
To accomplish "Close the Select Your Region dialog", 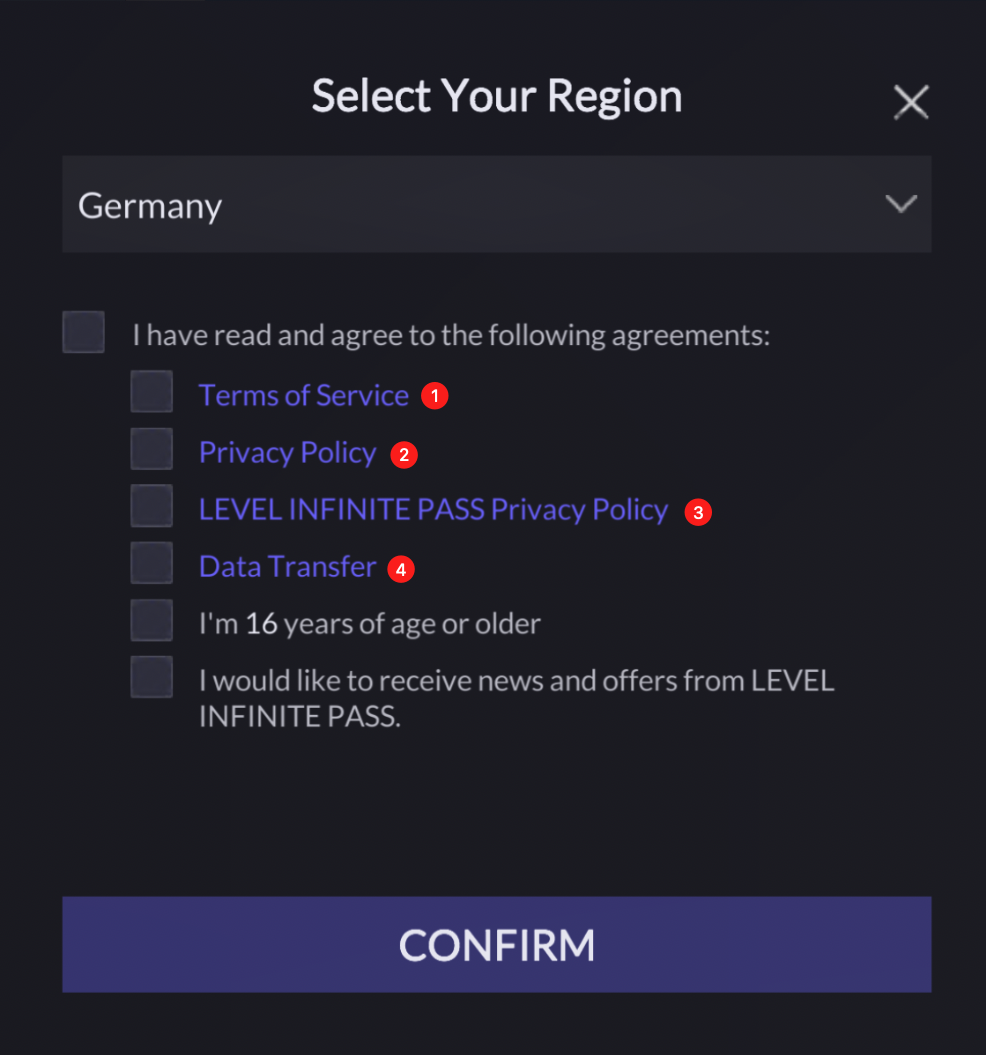I will point(910,101).
